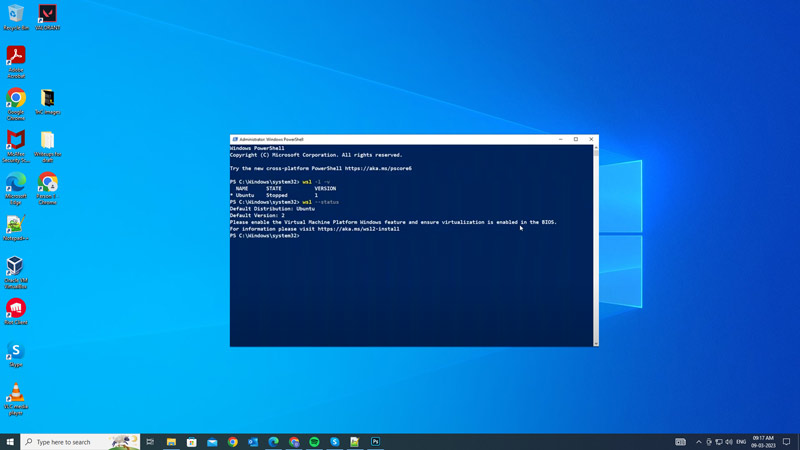This screenshot has width=800, height=450.
Task: Open the Windows Start menu
Action: (10, 442)
